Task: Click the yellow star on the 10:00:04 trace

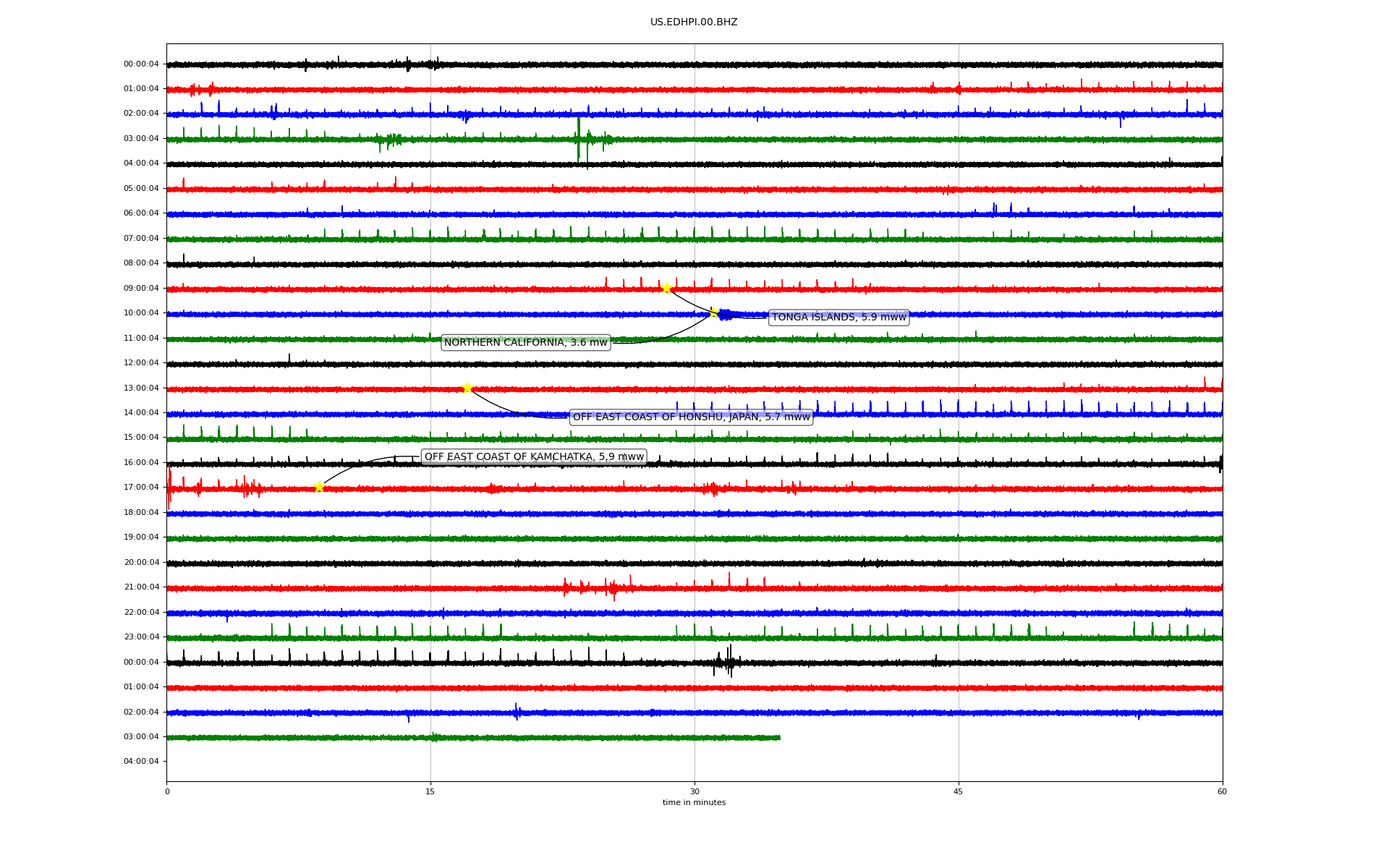Action: [x=713, y=312]
